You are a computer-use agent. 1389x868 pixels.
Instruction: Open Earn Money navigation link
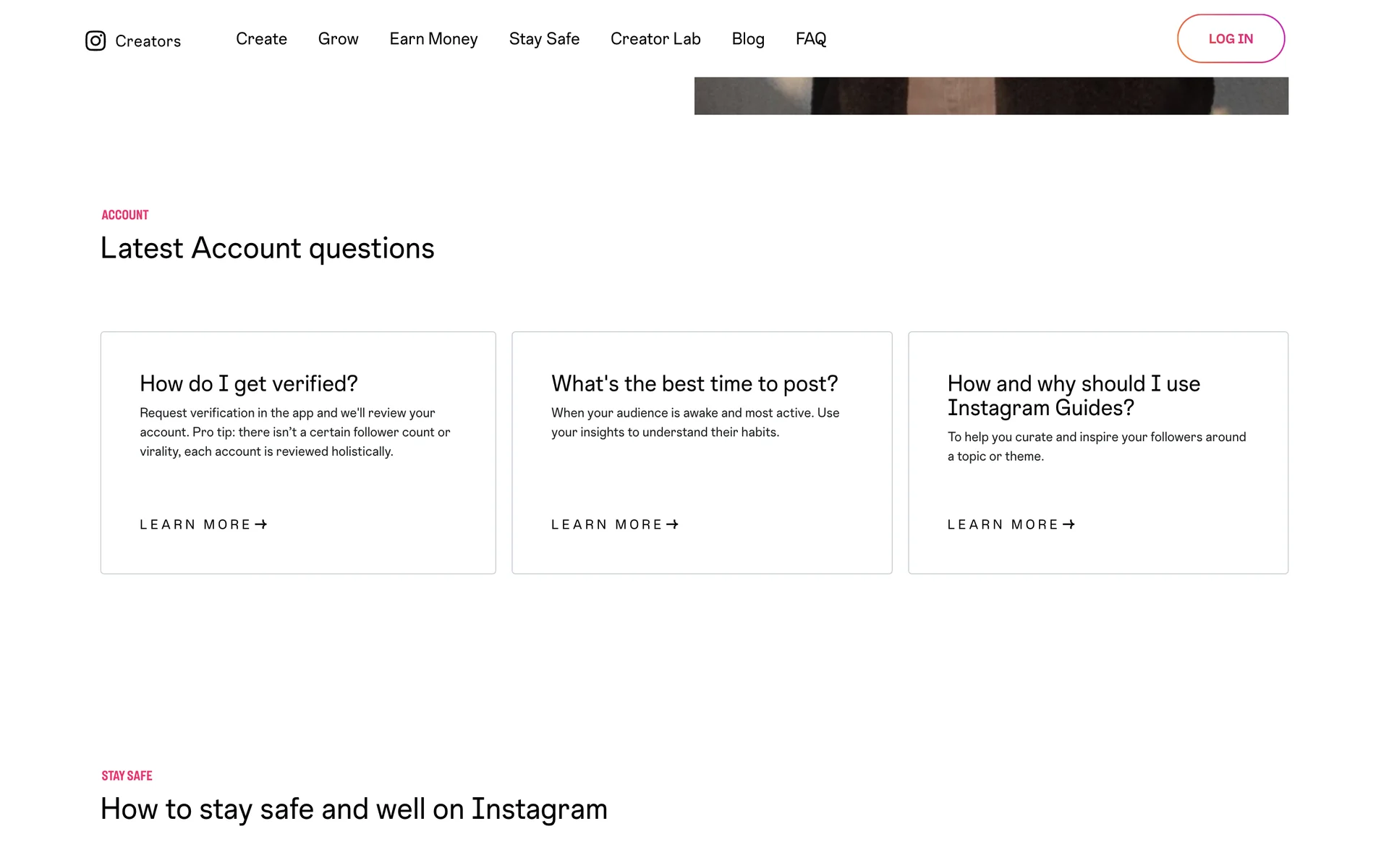click(433, 39)
